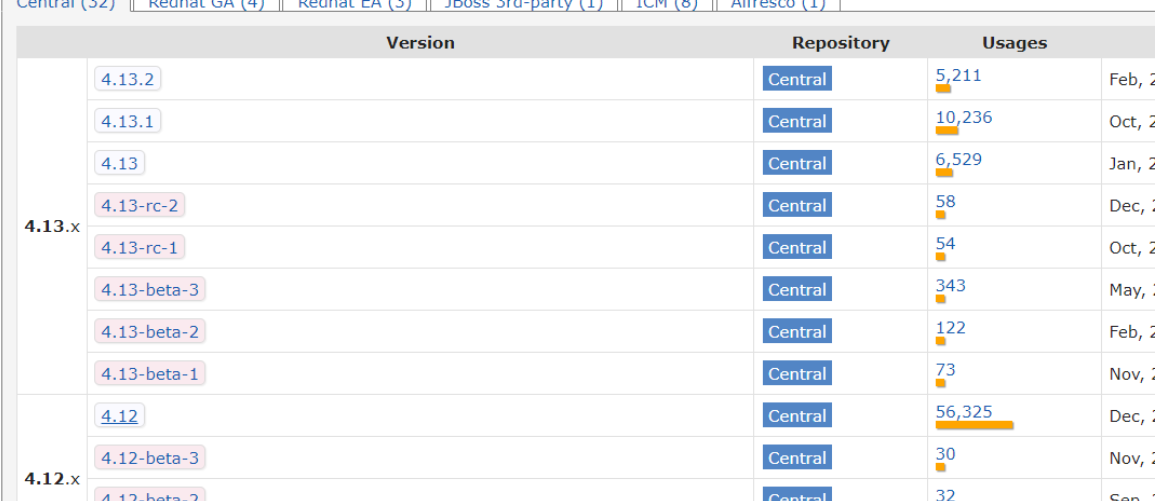The width and height of the screenshot is (1176, 501).
Task: Switch to the ICM tab
Action: [667, 4]
